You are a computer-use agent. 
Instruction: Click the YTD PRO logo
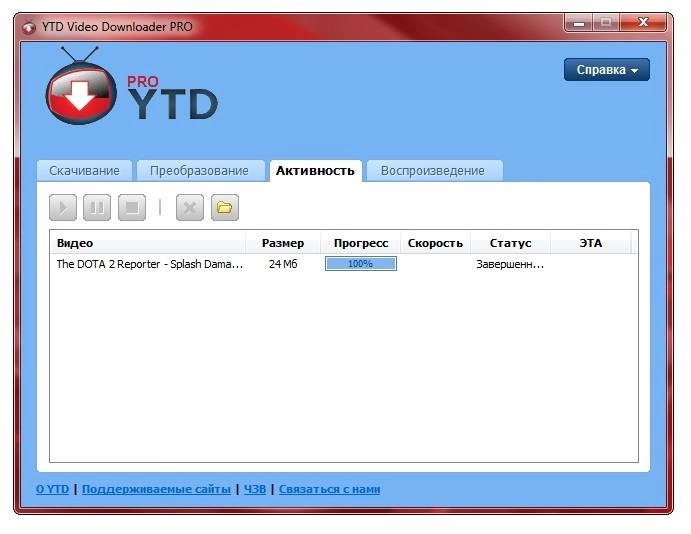pos(132,86)
